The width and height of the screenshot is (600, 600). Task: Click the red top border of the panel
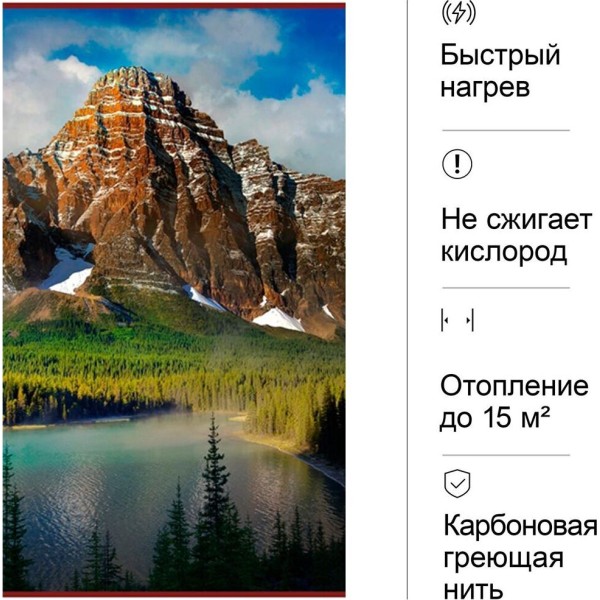point(174,6)
